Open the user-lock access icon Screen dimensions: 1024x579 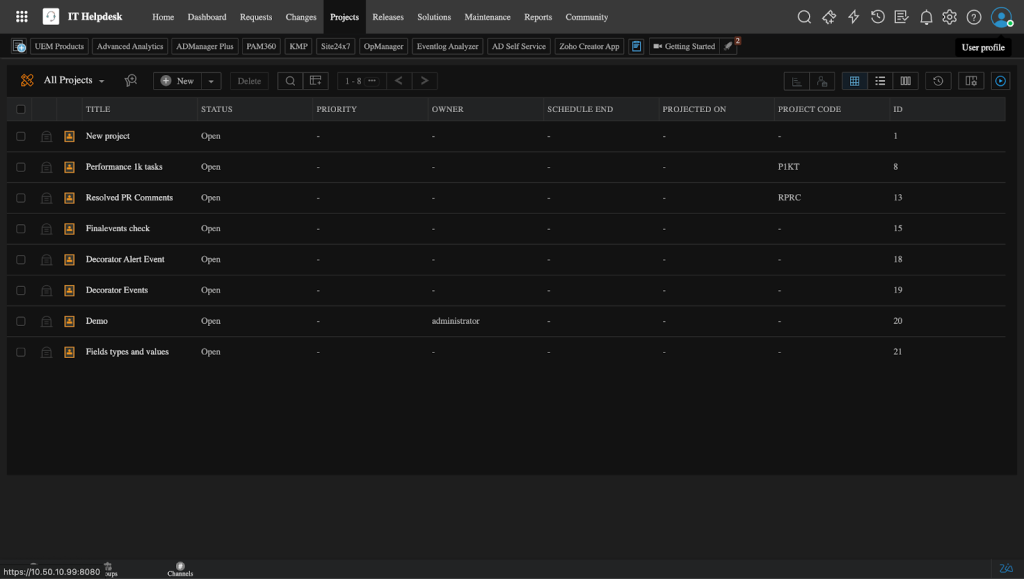pos(822,81)
